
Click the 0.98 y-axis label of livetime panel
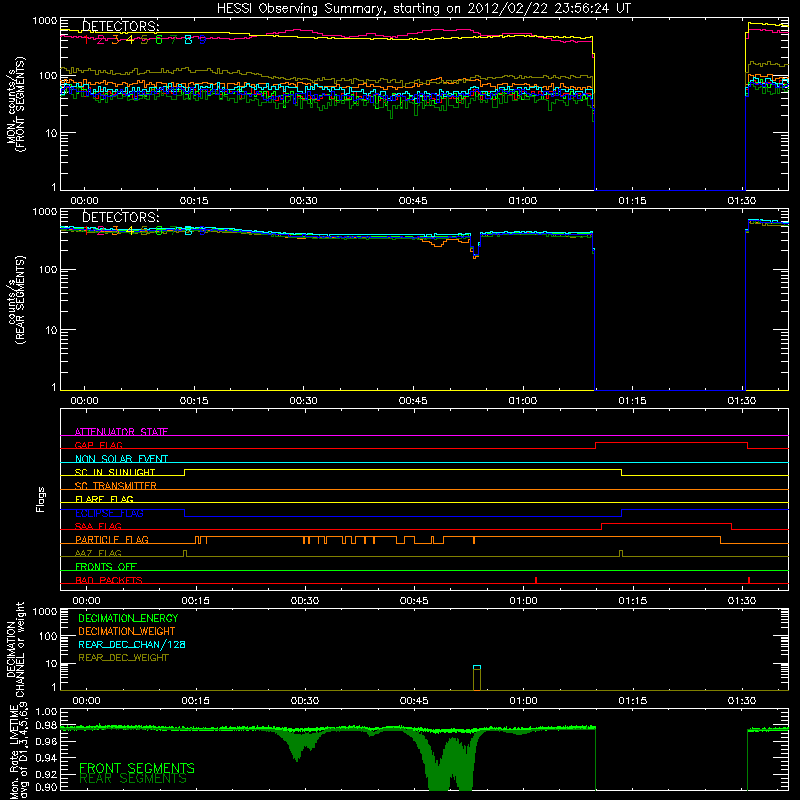tap(47, 726)
